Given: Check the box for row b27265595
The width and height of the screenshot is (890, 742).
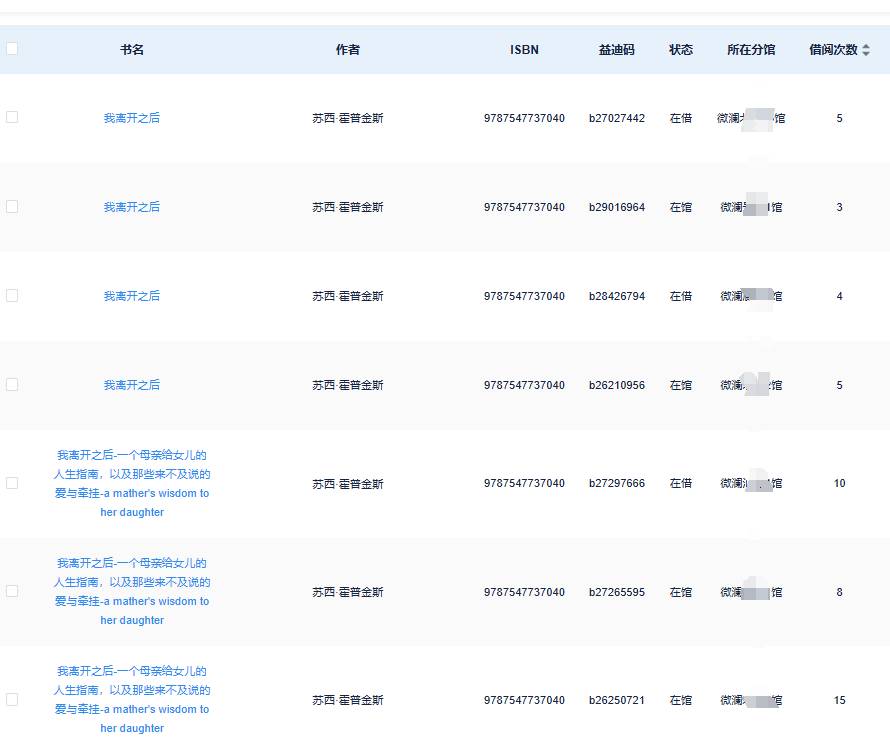Looking at the screenshot, I should [x=12, y=591].
